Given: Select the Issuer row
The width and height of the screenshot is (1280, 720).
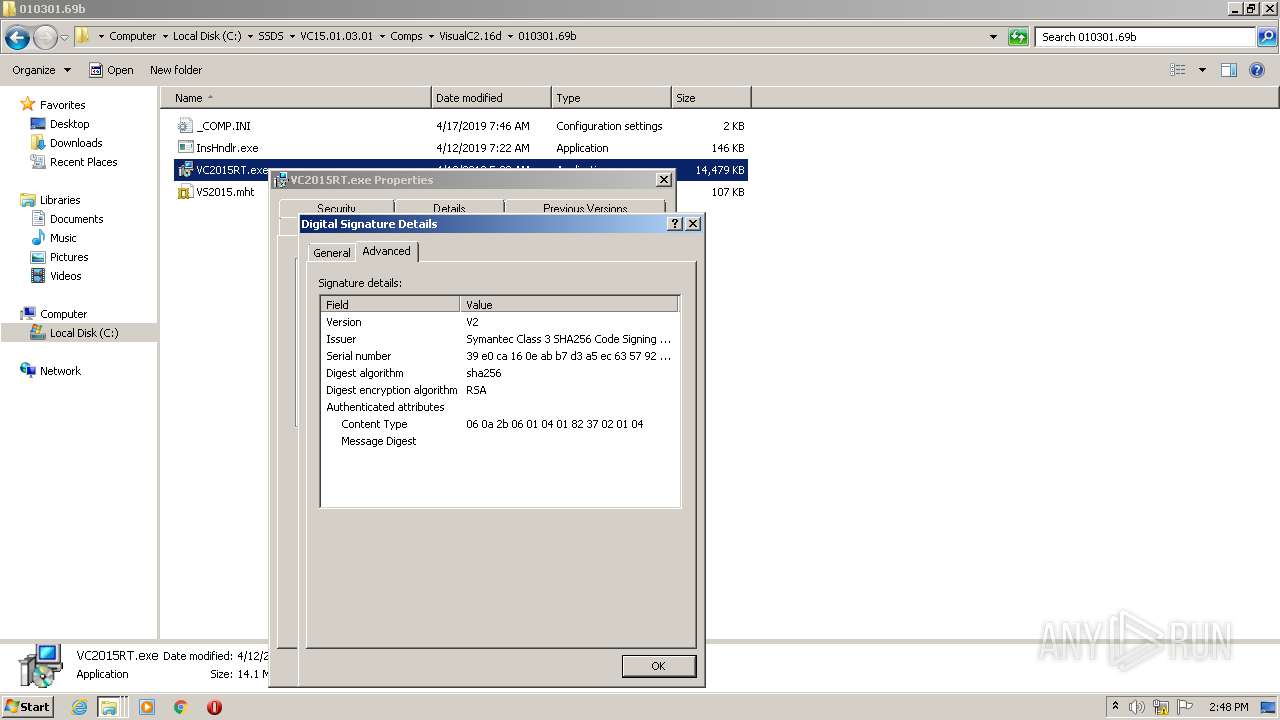Looking at the screenshot, I should click(x=500, y=339).
